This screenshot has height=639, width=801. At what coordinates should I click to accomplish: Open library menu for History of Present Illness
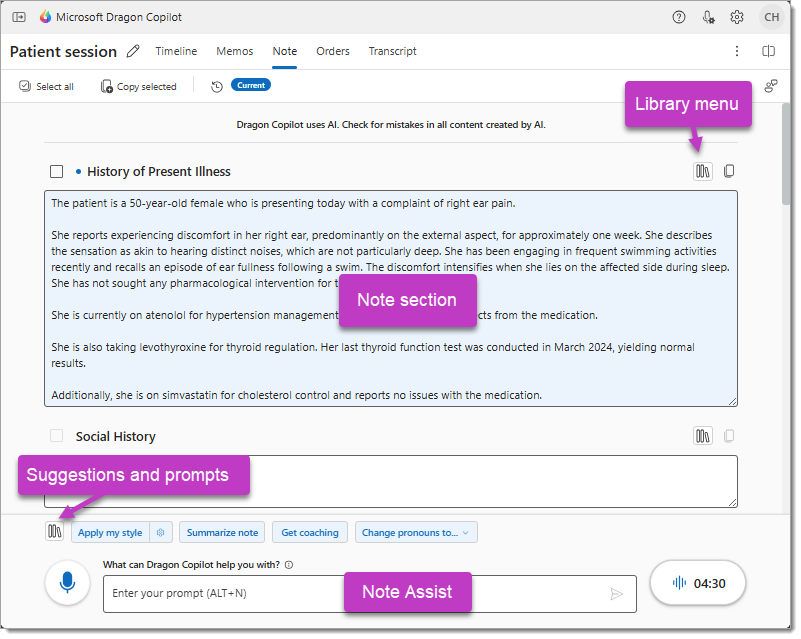703,172
